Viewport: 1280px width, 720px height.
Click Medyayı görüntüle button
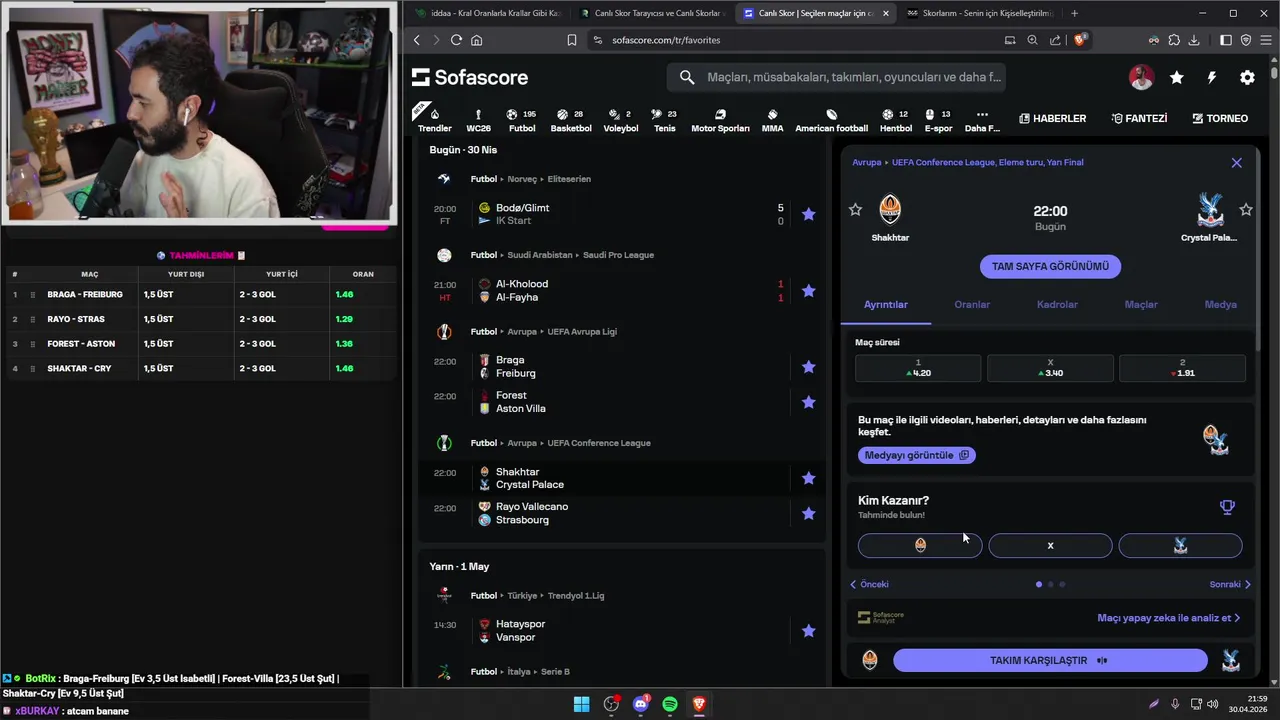(916, 455)
